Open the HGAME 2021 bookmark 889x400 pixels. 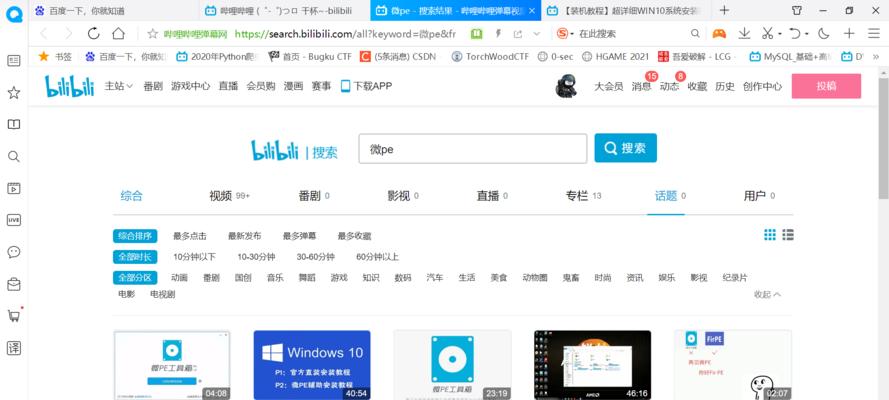(616, 56)
